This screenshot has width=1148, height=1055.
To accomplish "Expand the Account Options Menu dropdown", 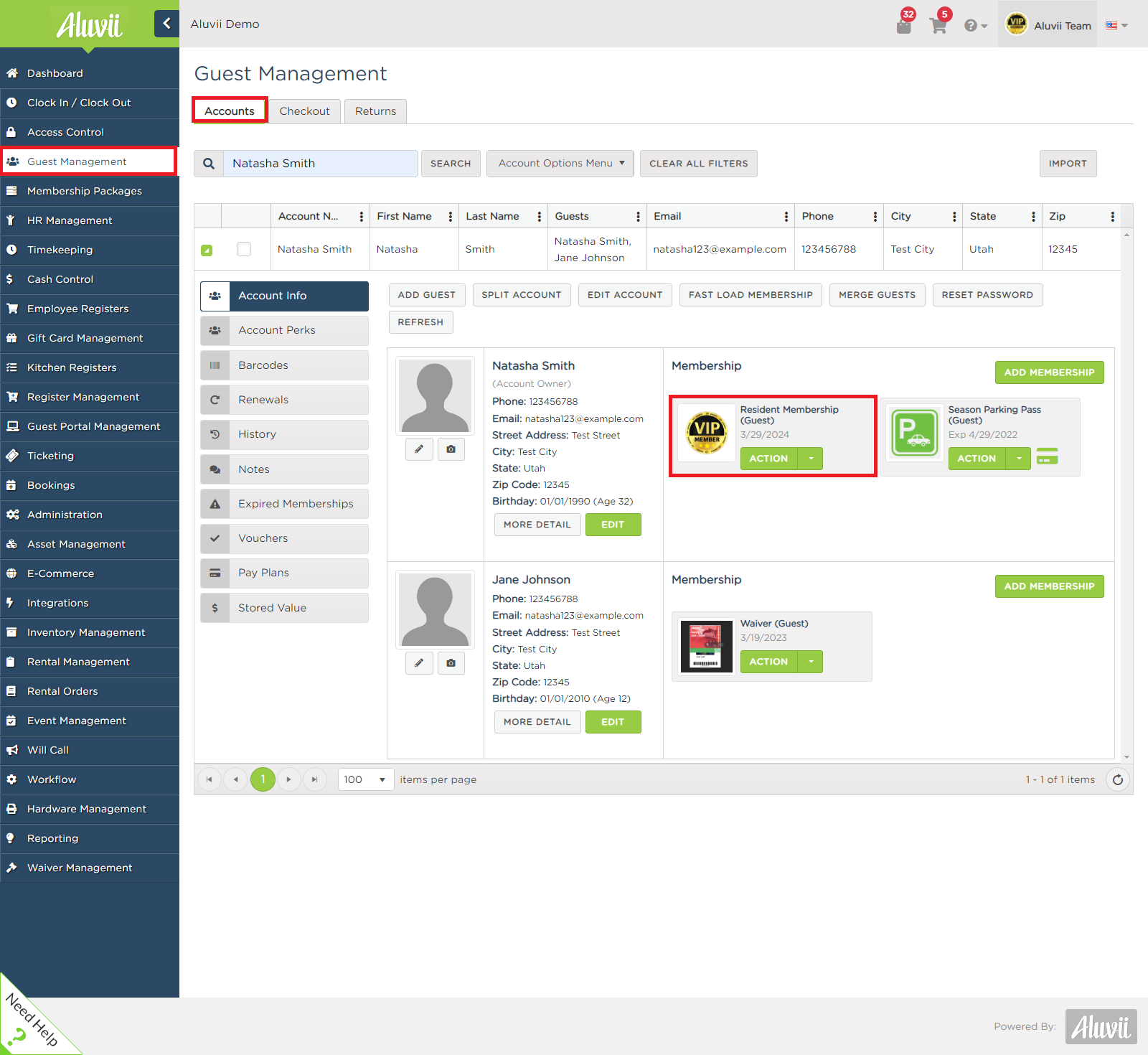I will tap(560, 164).
